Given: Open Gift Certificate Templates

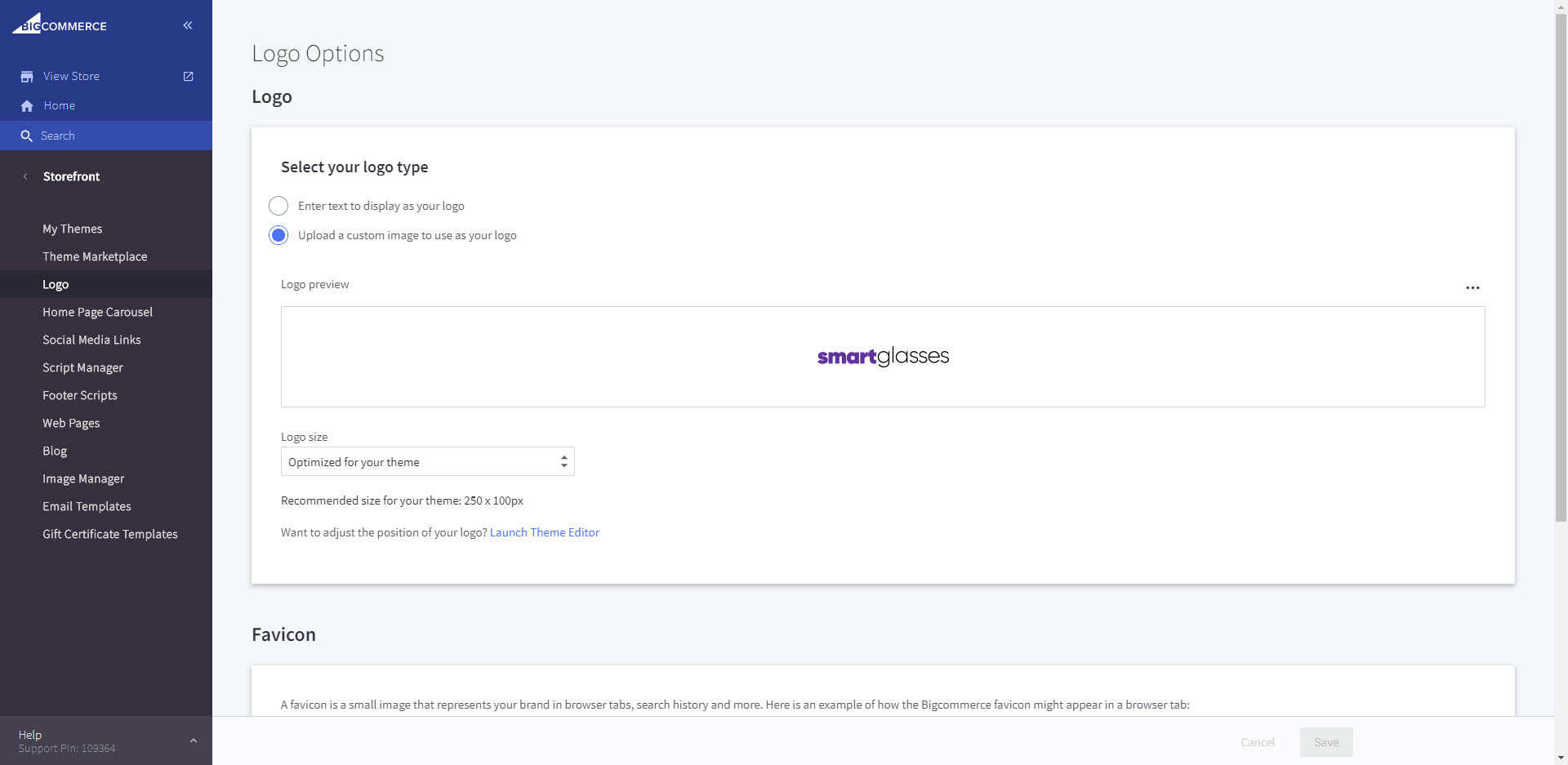Looking at the screenshot, I should pyautogui.click(x=110, y=534).
